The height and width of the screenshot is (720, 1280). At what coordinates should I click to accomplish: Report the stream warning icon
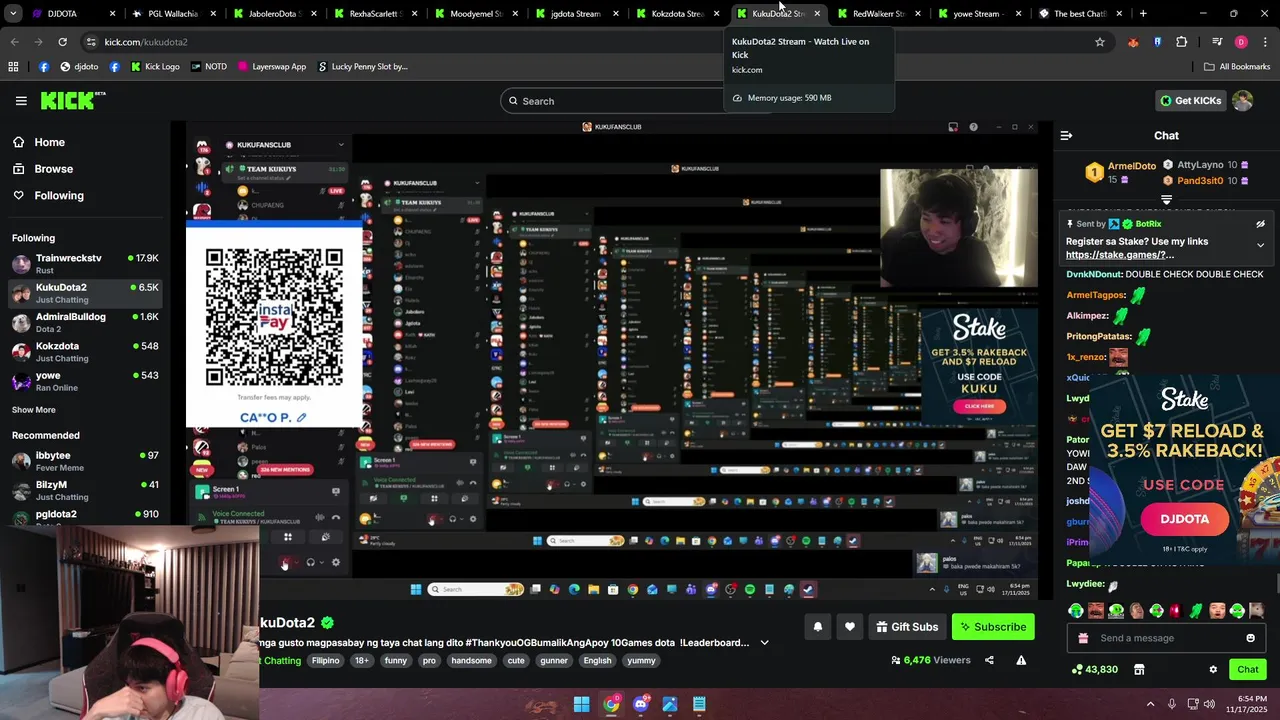(x=1021, y=660)
